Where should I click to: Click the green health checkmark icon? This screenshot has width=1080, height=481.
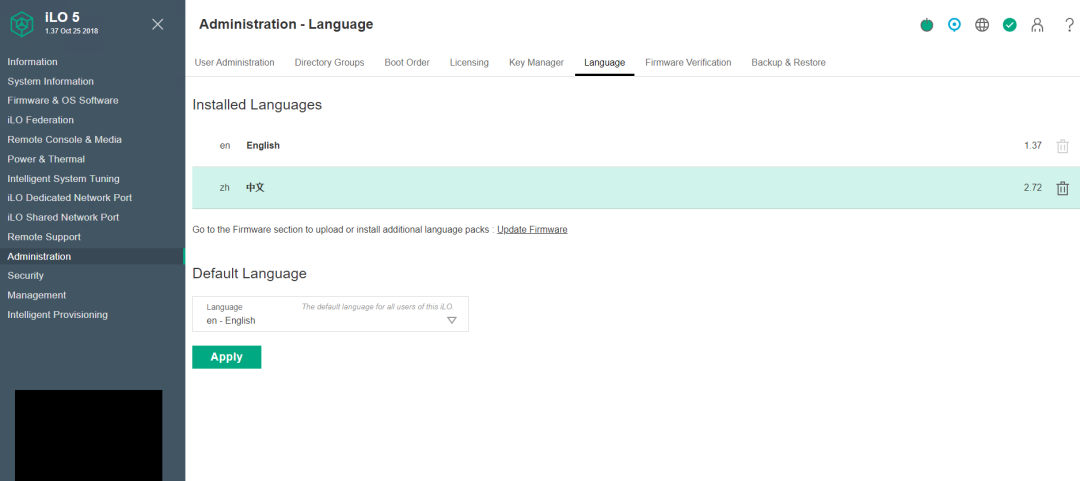point(1010,25)
